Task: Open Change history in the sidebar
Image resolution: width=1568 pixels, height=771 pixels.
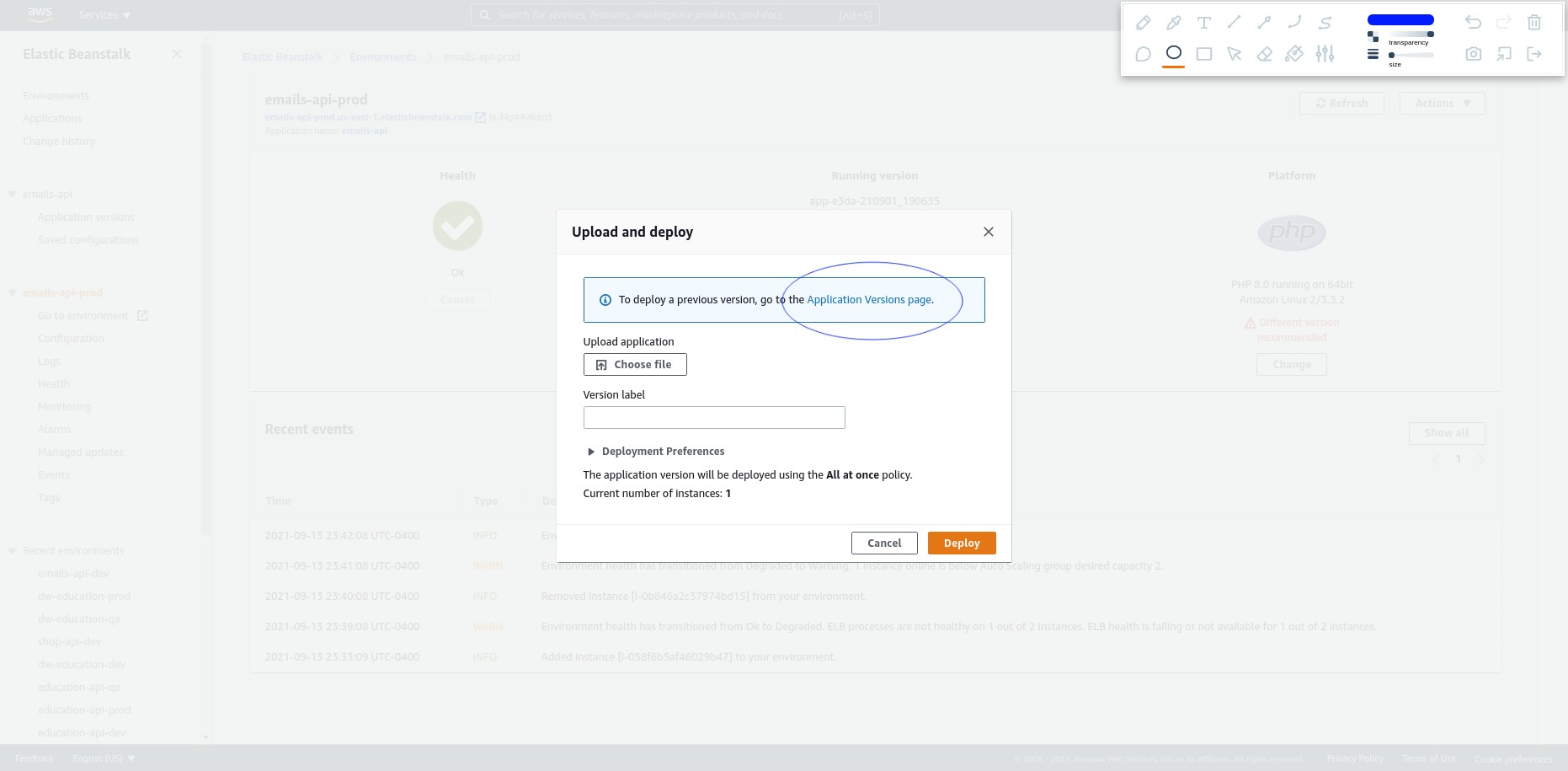Action: pos(59,142)
